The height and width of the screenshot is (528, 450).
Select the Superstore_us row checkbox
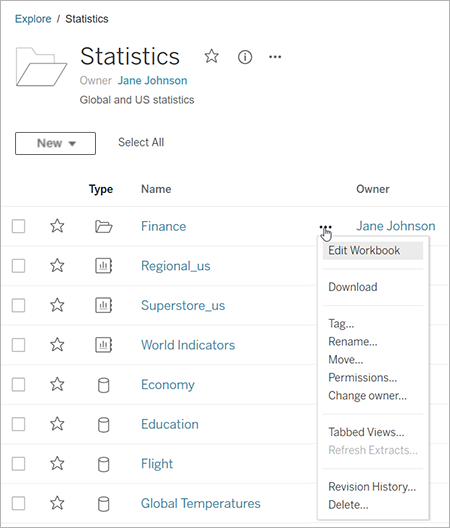coord(19,305)
